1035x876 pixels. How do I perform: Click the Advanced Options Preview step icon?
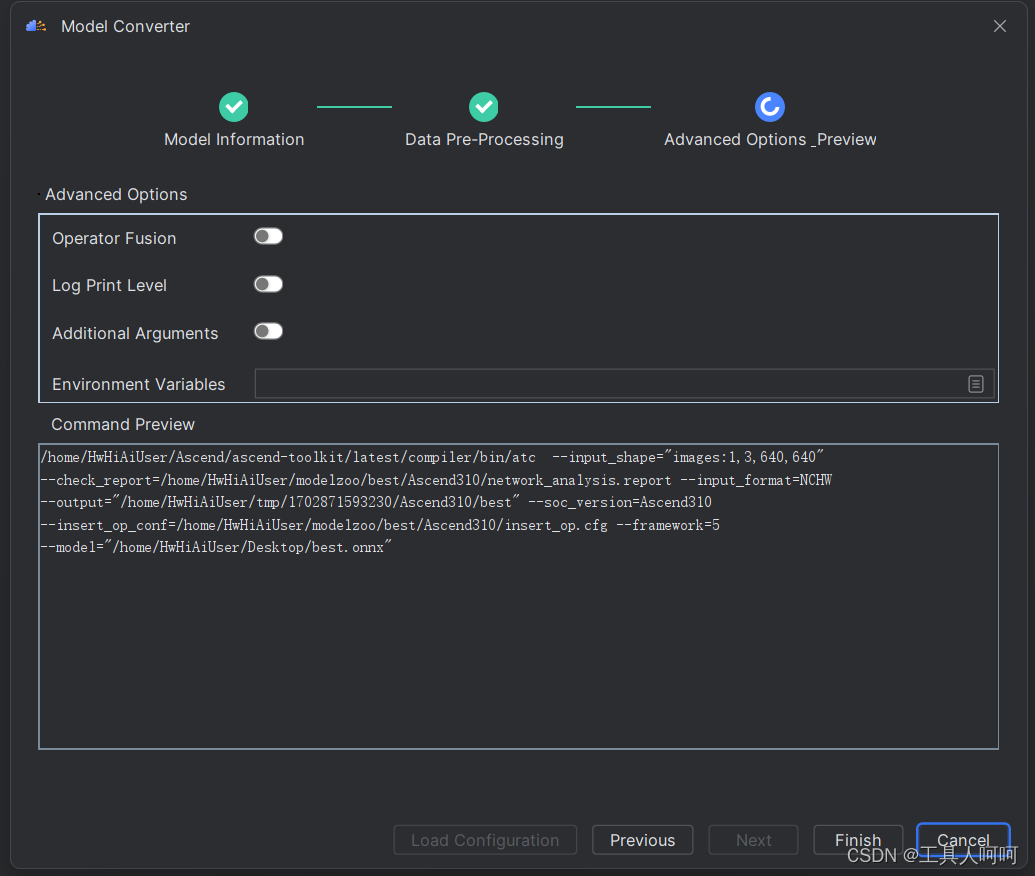770,107
